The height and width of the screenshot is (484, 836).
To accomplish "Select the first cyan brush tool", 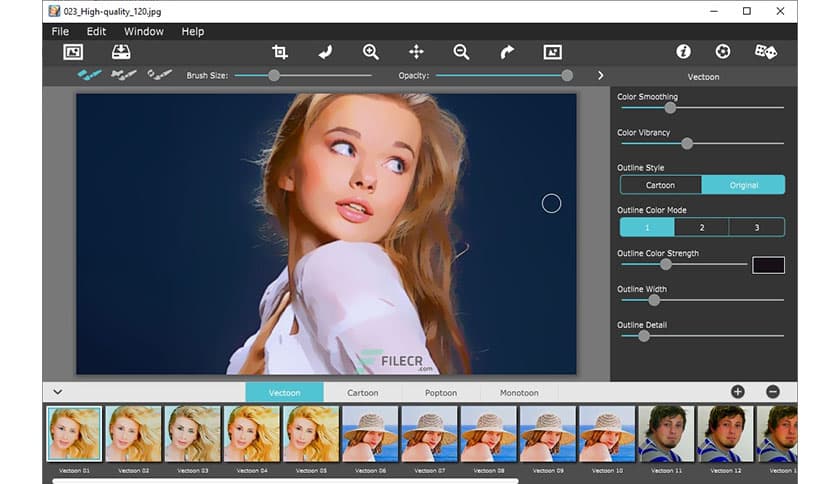I will pos(90,75).
